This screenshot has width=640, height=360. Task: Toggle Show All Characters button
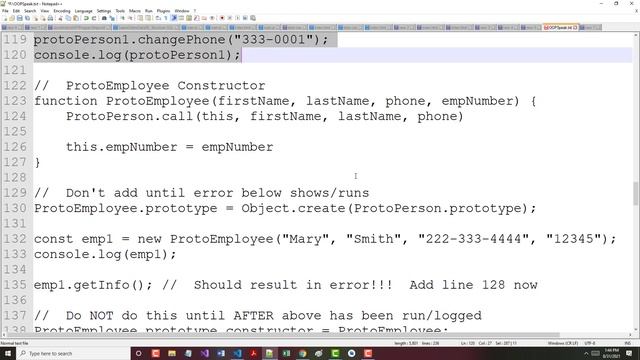click(166, 18)
